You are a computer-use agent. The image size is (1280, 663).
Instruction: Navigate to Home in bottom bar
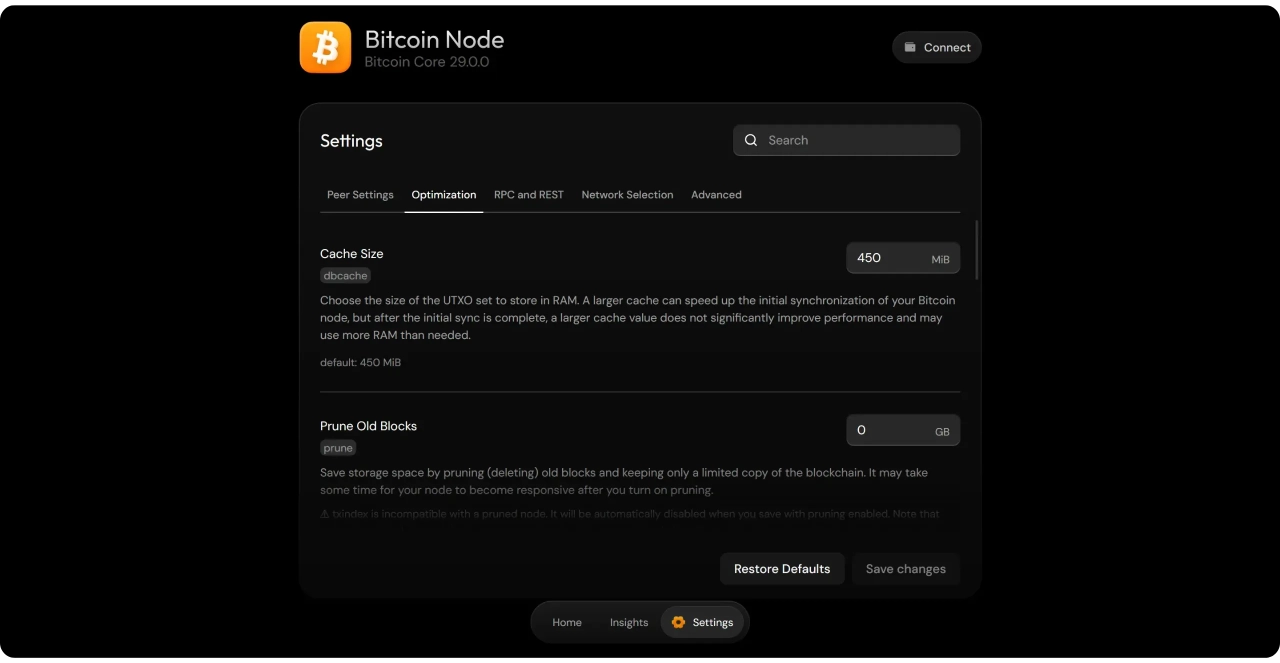(x=567, y=622)
